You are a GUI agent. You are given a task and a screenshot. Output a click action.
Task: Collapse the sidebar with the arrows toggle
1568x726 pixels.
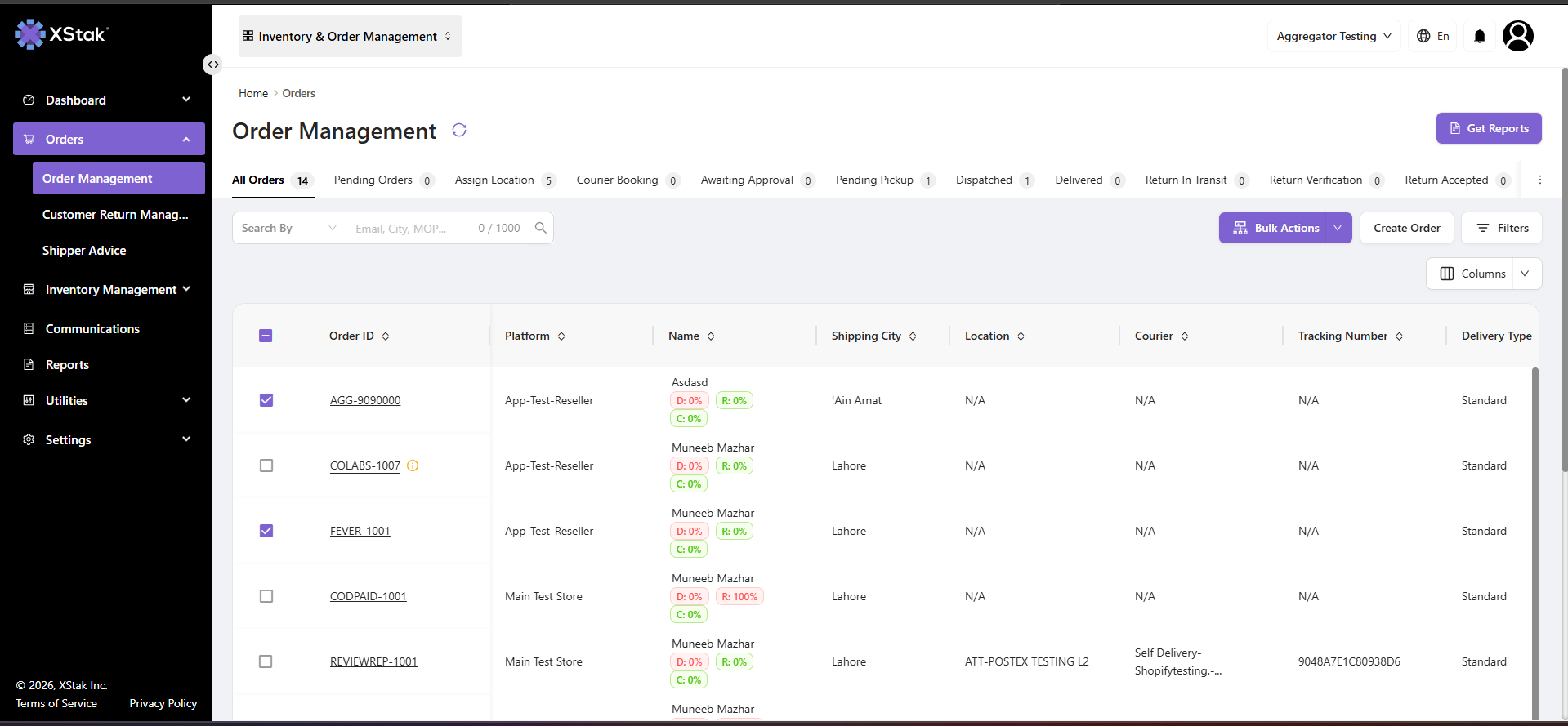[212, 65]
